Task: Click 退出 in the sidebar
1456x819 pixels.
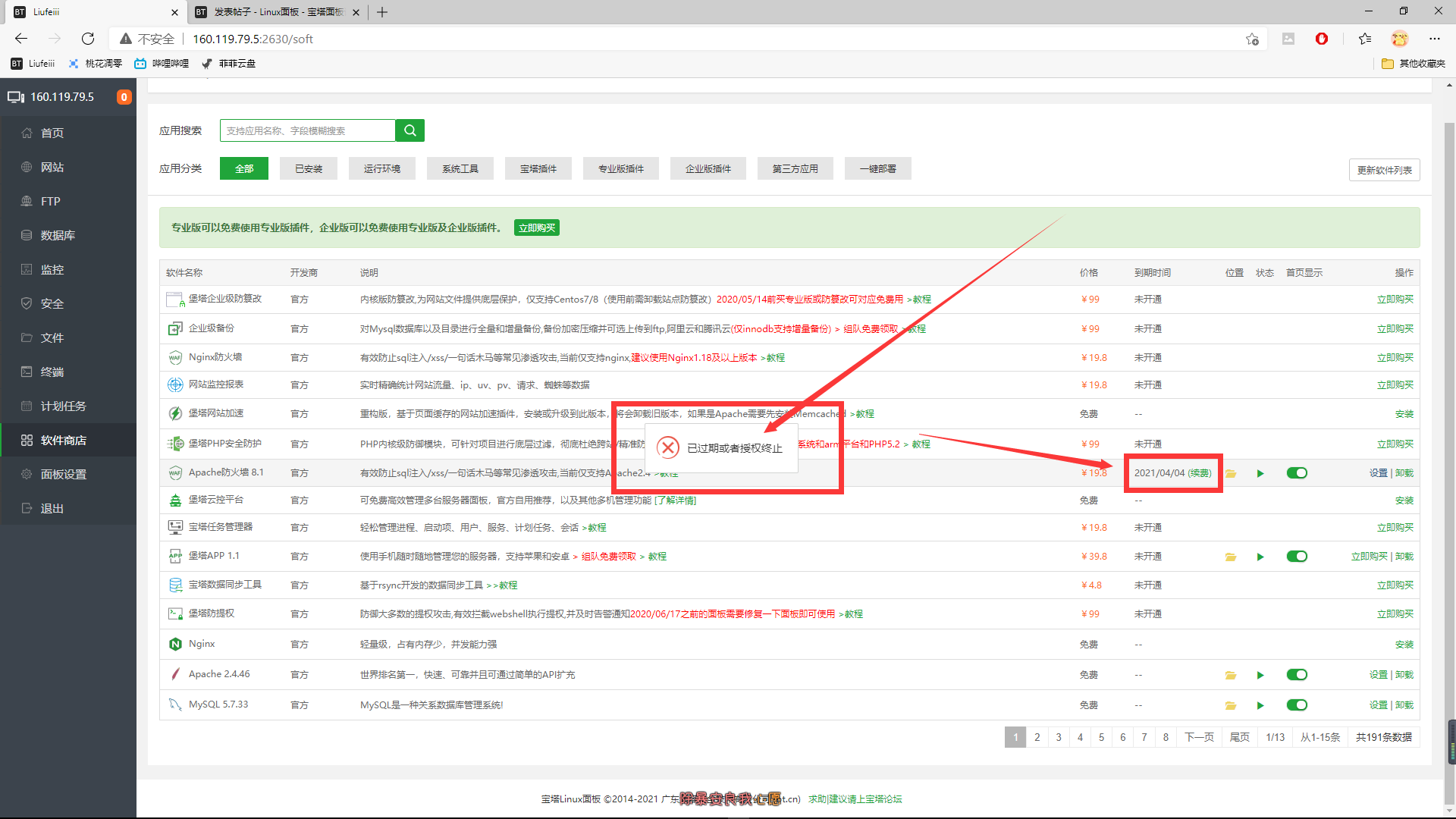Action: tap(68, 508)
